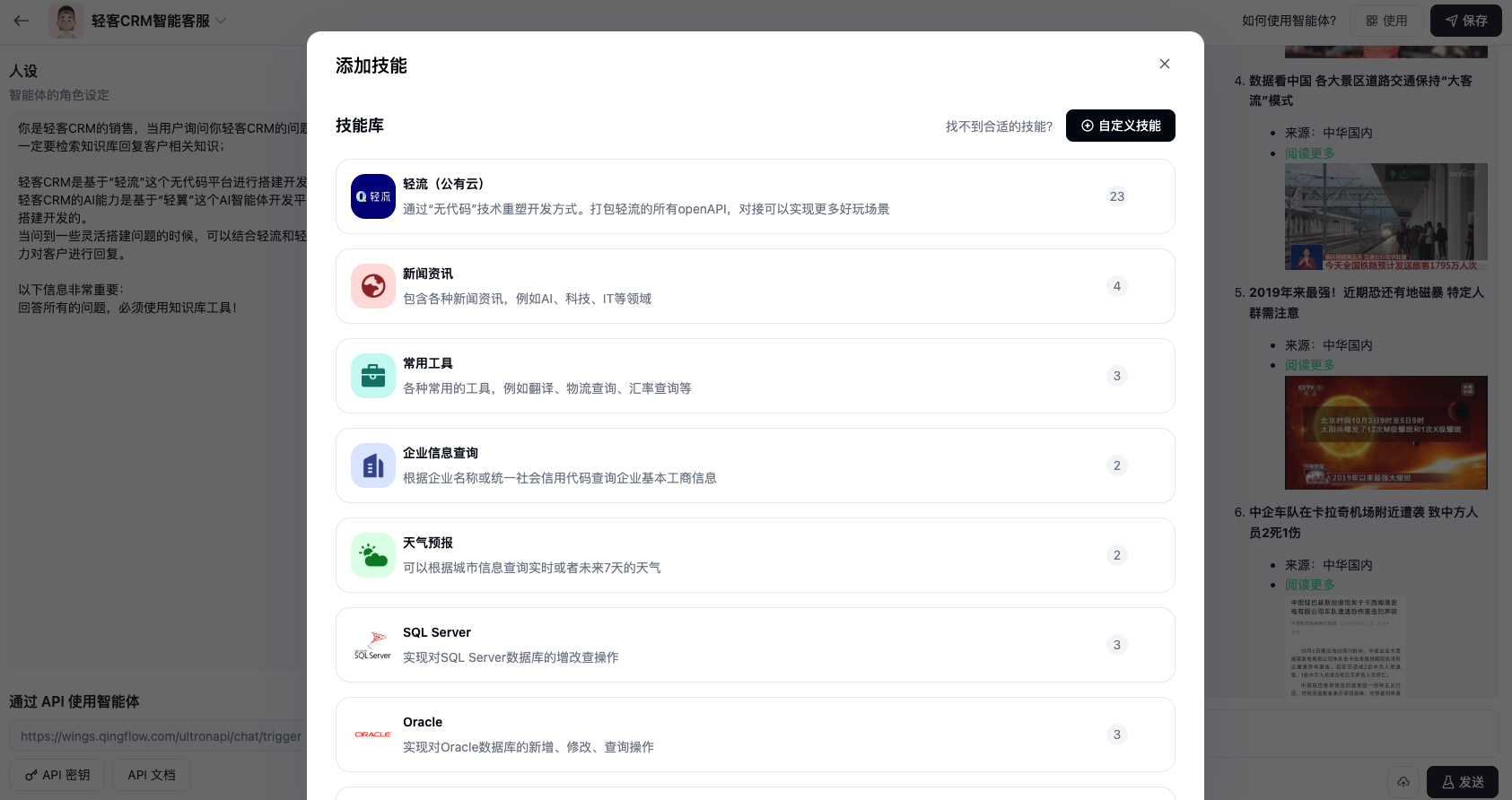1512x800 pixels.
Task: Click the 2 count badge for 企业信息查询
Action: (x=1117, y=465)
